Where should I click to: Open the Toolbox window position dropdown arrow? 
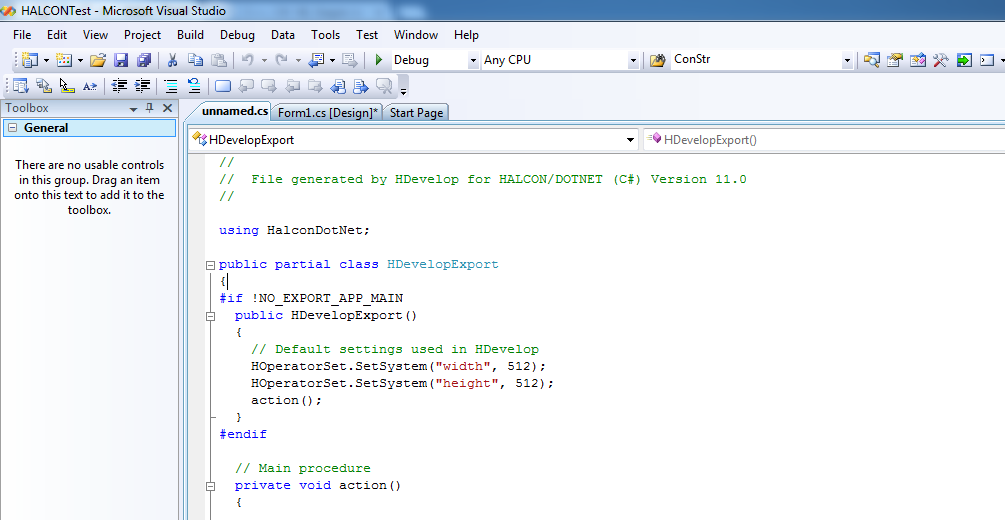pos(133,109)
